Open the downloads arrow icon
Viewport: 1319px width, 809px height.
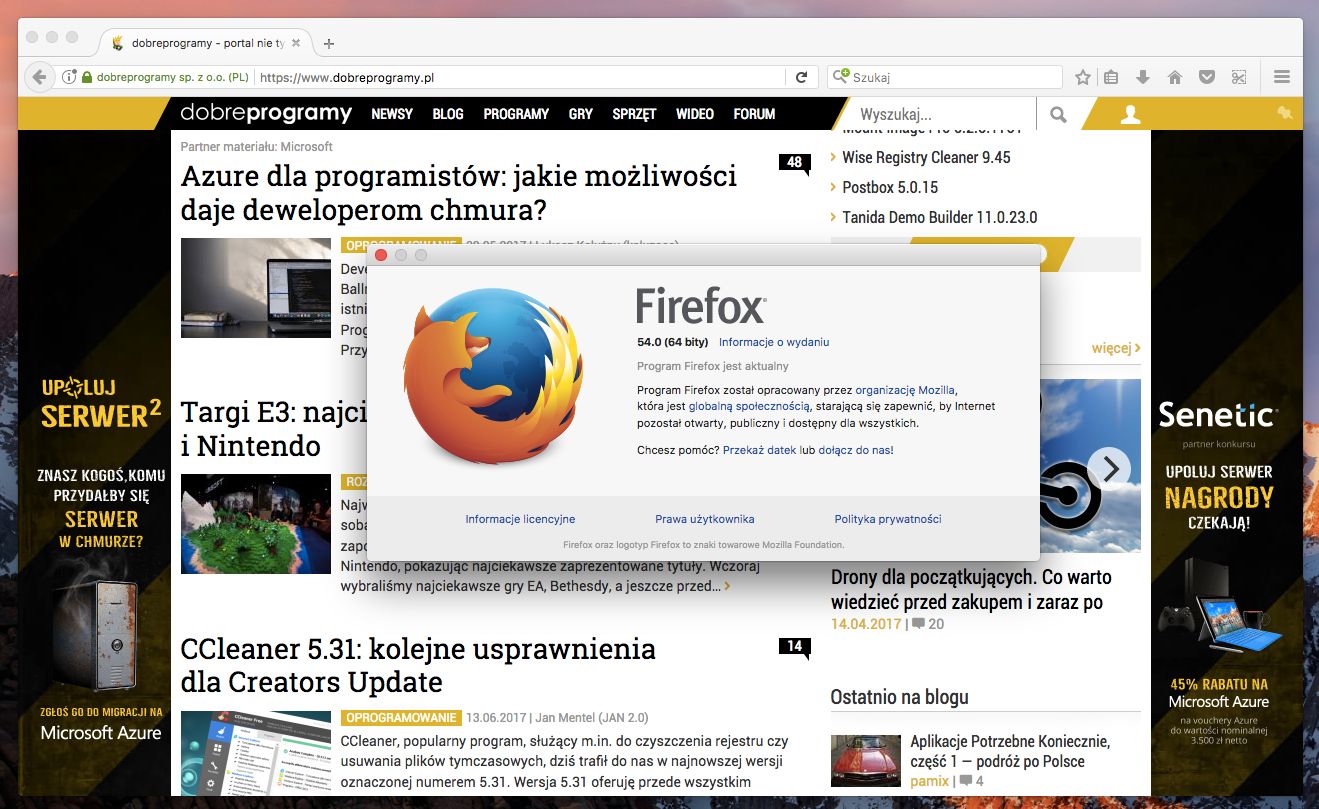click(1143, 77)
